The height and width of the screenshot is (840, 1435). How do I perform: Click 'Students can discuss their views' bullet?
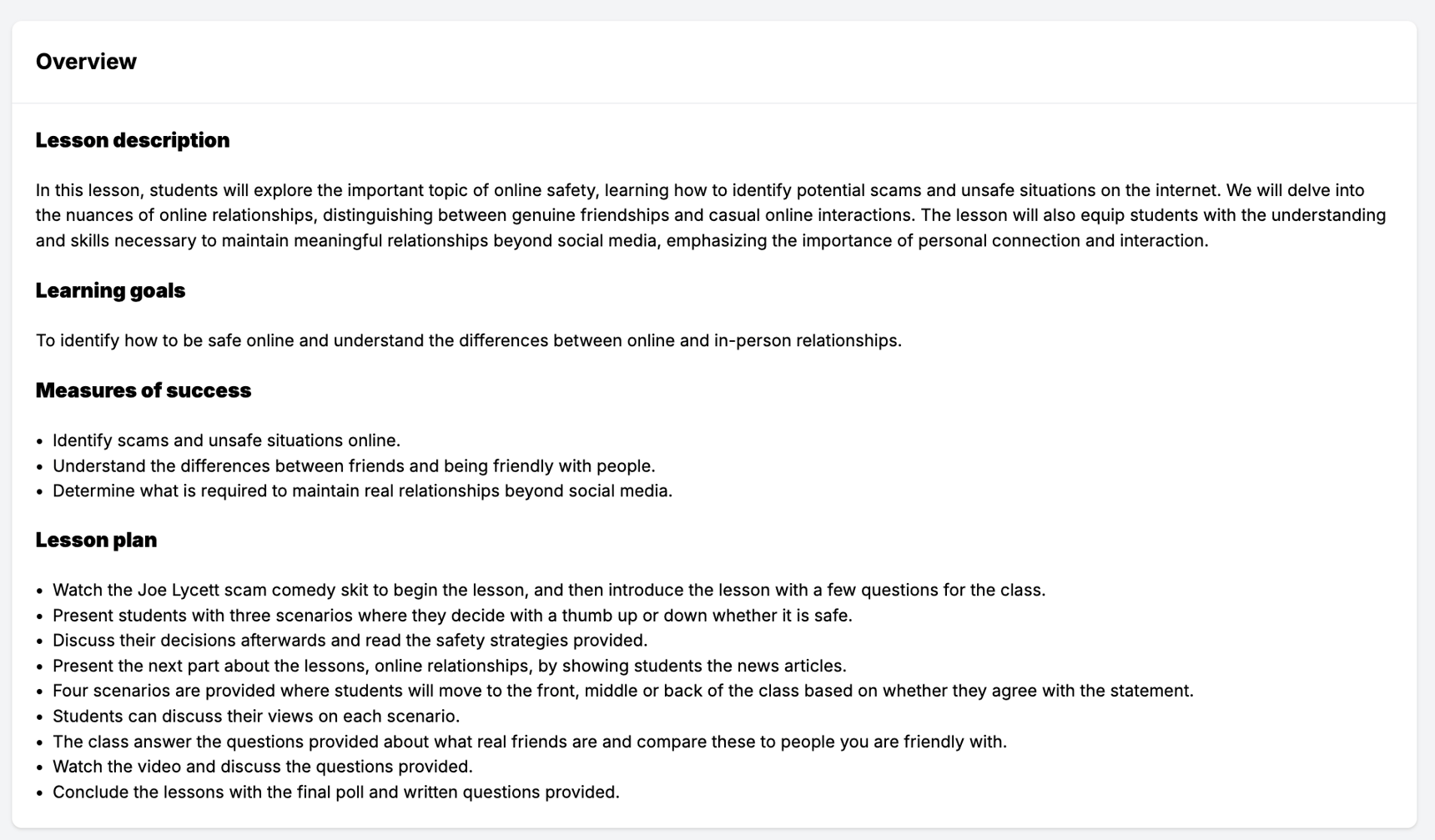[256, 717]
